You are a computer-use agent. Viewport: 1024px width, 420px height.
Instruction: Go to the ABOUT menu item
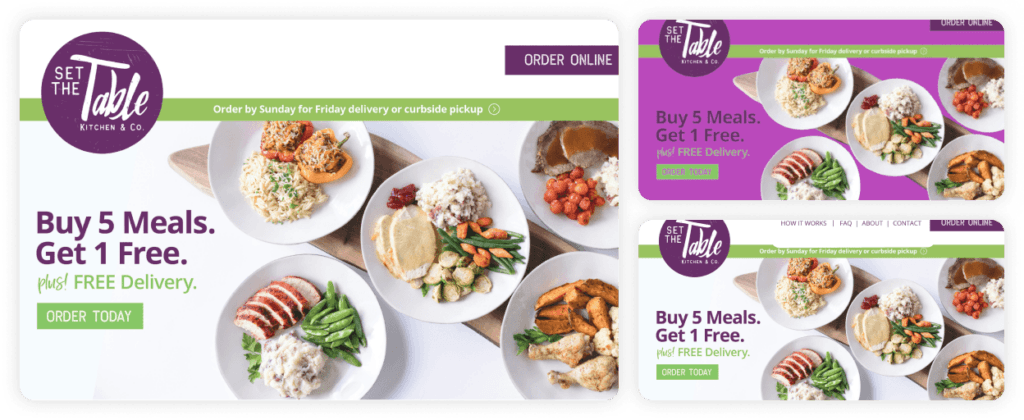click(x=872, y=223)
